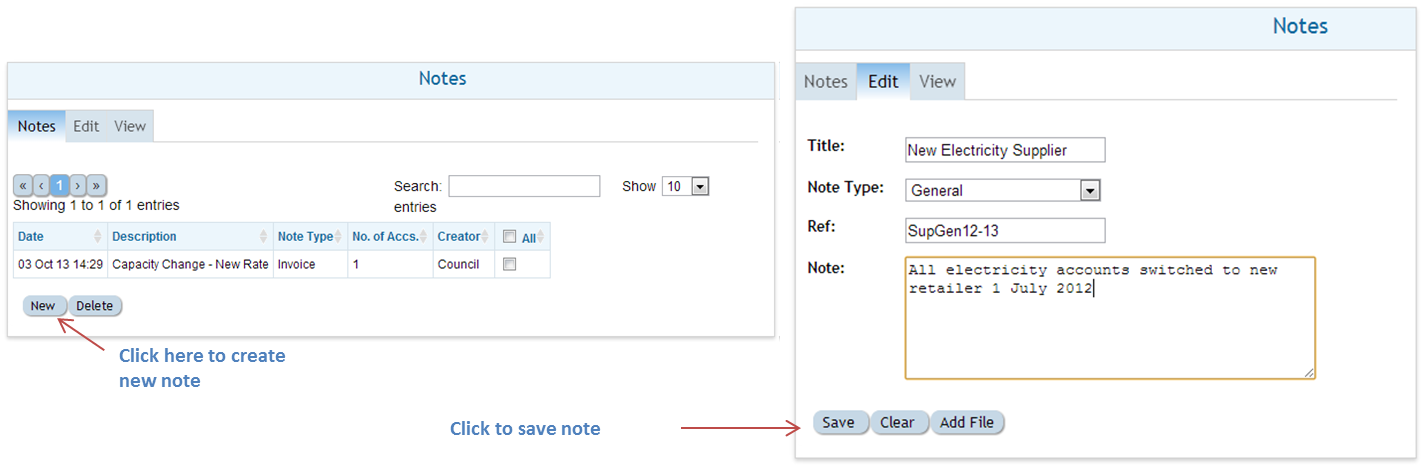This screenshot has height=469, width=1426.
Task: Save the note
Action: [838, 423]
